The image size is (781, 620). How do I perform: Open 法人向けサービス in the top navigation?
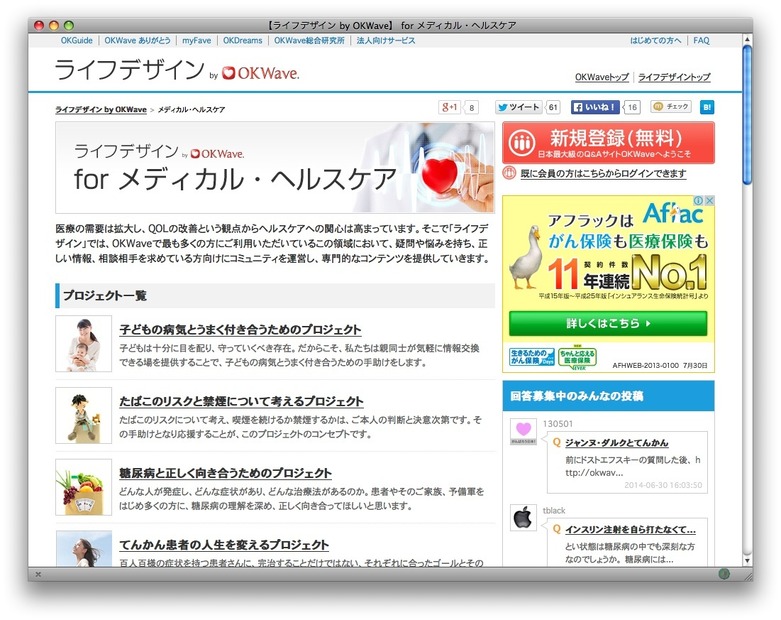click(386, 40)
